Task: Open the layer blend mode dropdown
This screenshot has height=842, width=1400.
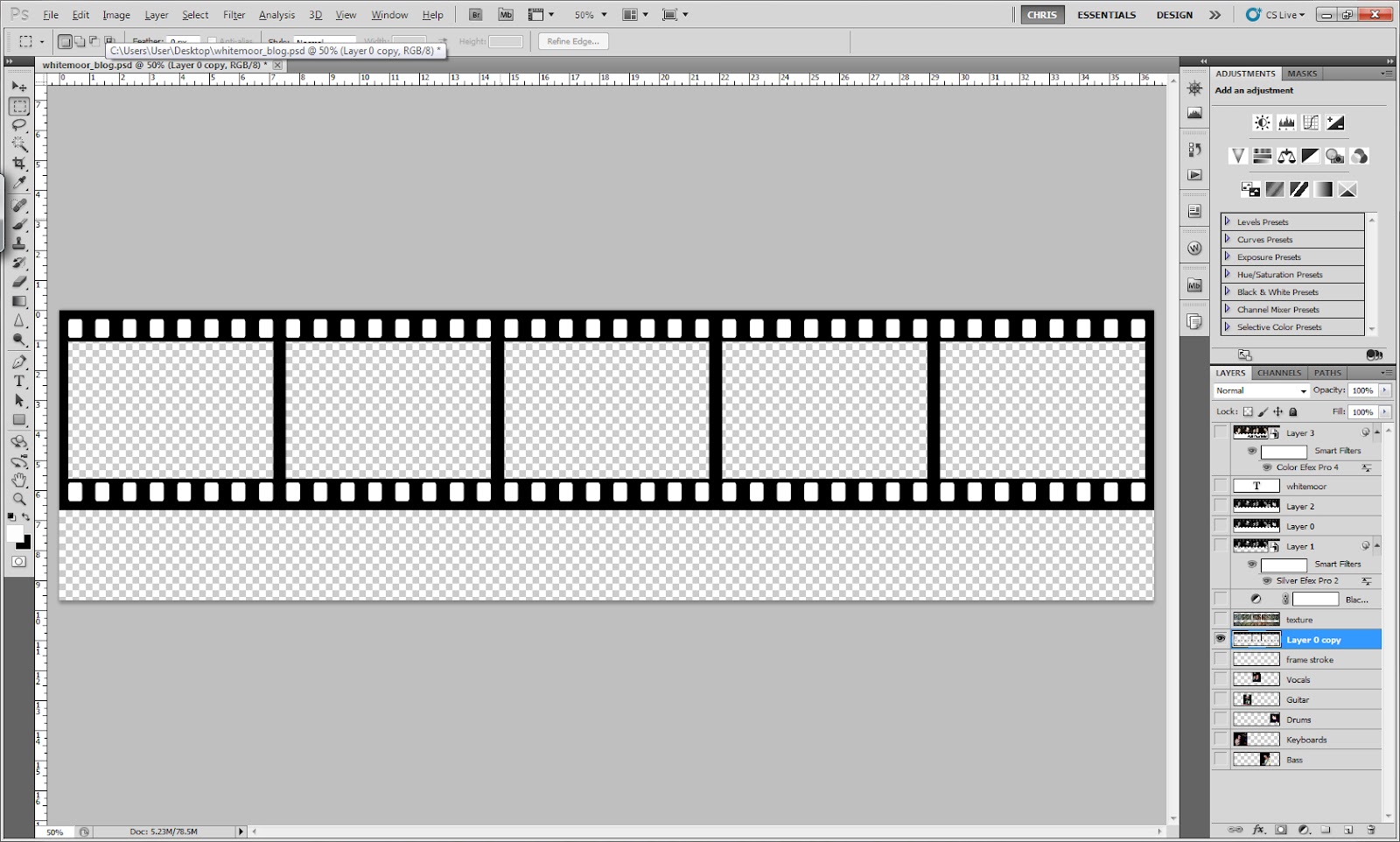Action: (1260, 390)
